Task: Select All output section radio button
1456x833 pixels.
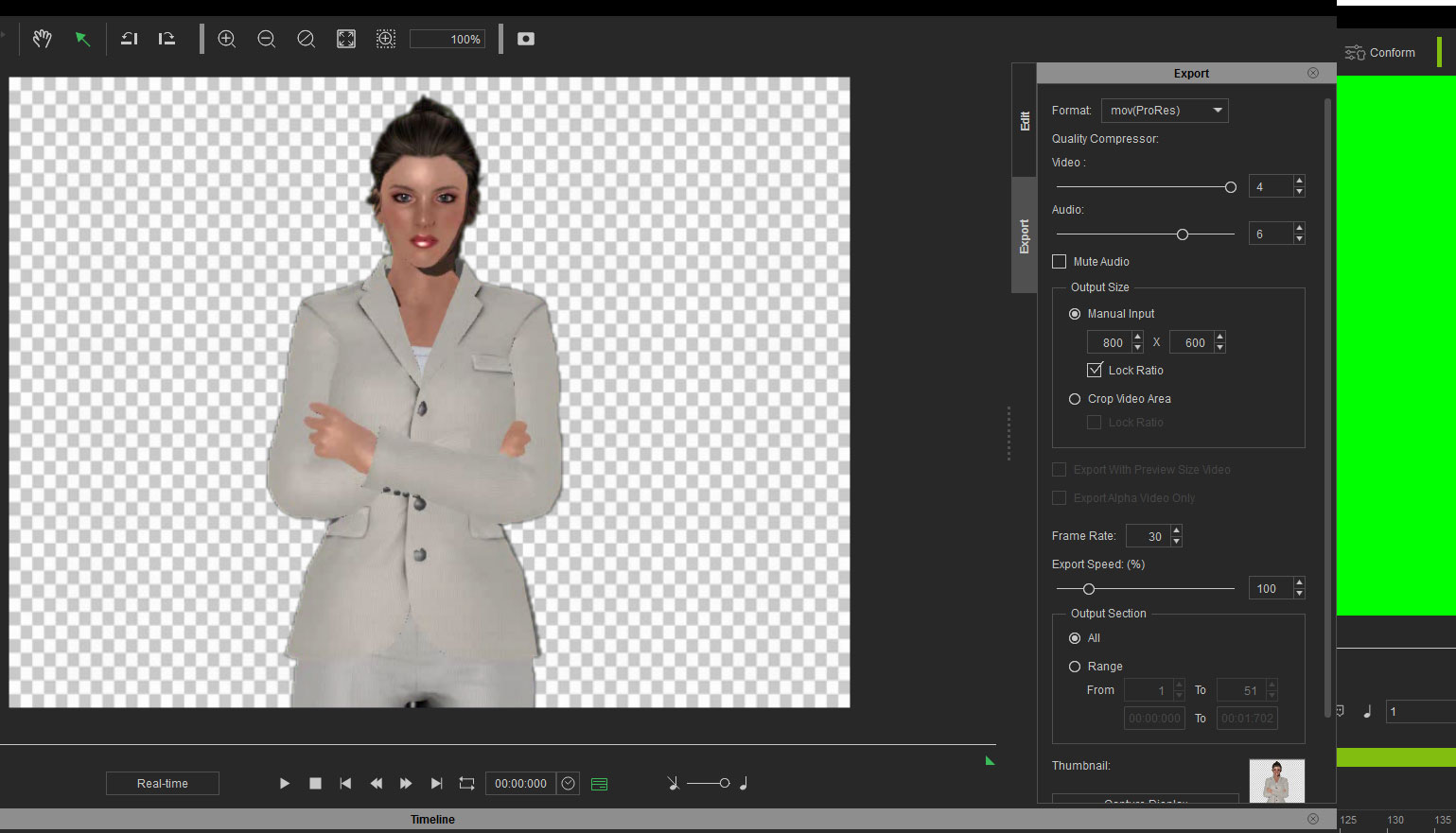Action: pos(1075,638)
